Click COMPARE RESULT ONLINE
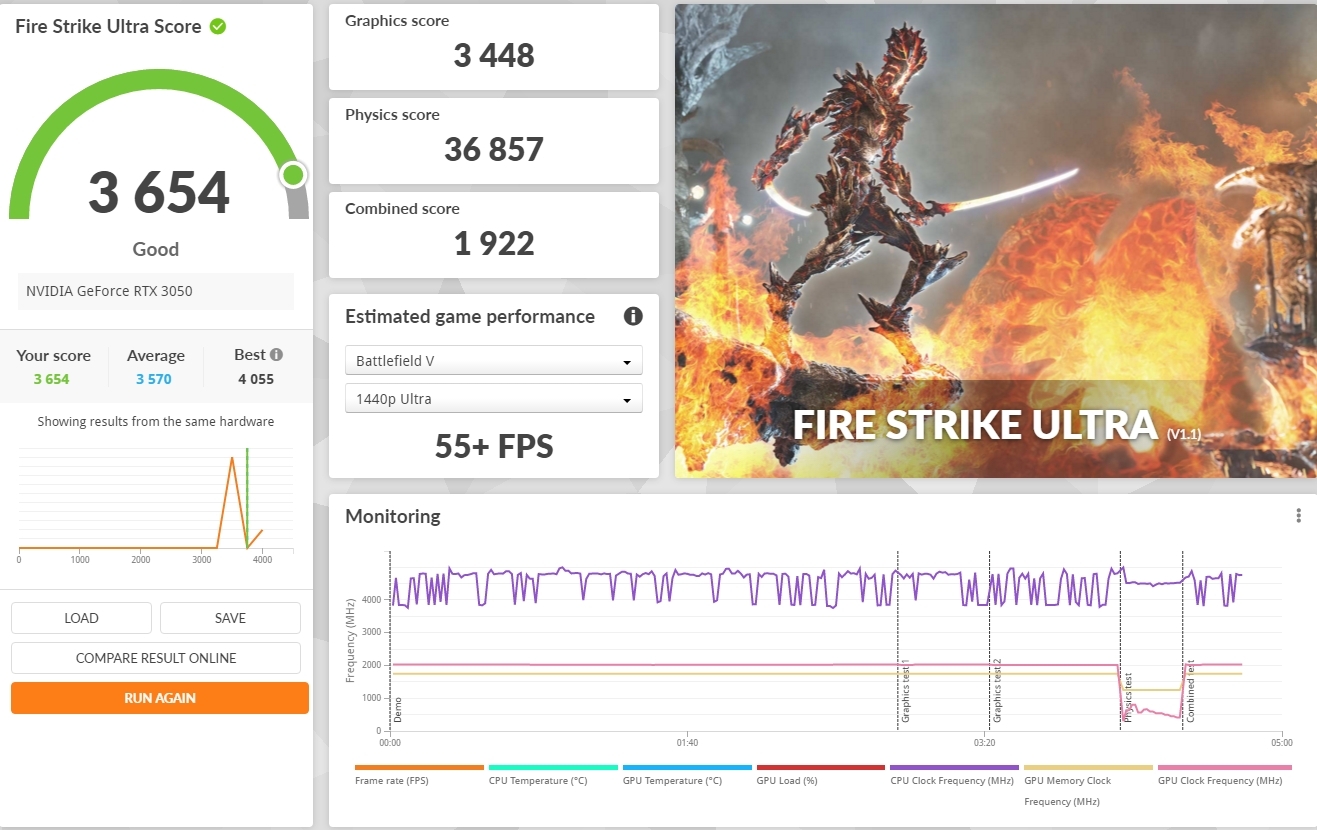 (156, 658)
